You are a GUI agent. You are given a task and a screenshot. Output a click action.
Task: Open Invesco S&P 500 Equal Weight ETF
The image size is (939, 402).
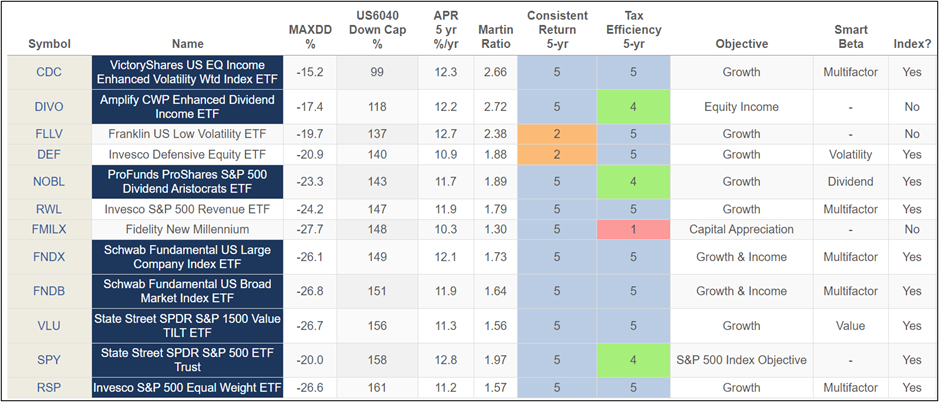click(187, 388)
